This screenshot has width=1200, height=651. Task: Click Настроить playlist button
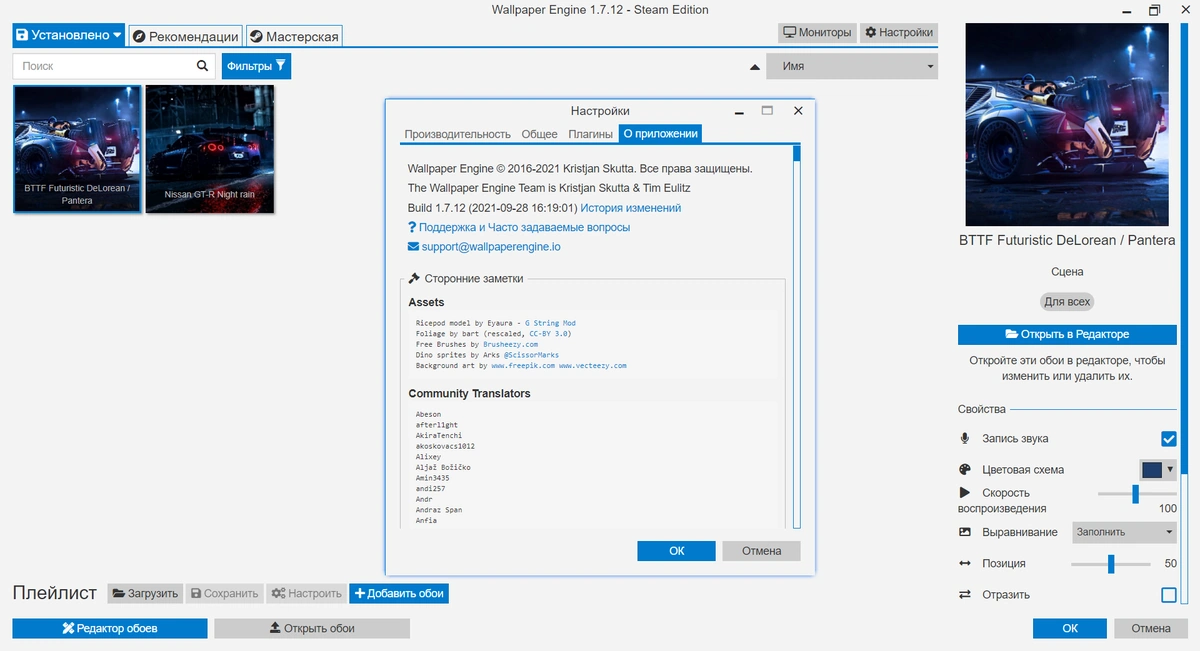point(307,593)
